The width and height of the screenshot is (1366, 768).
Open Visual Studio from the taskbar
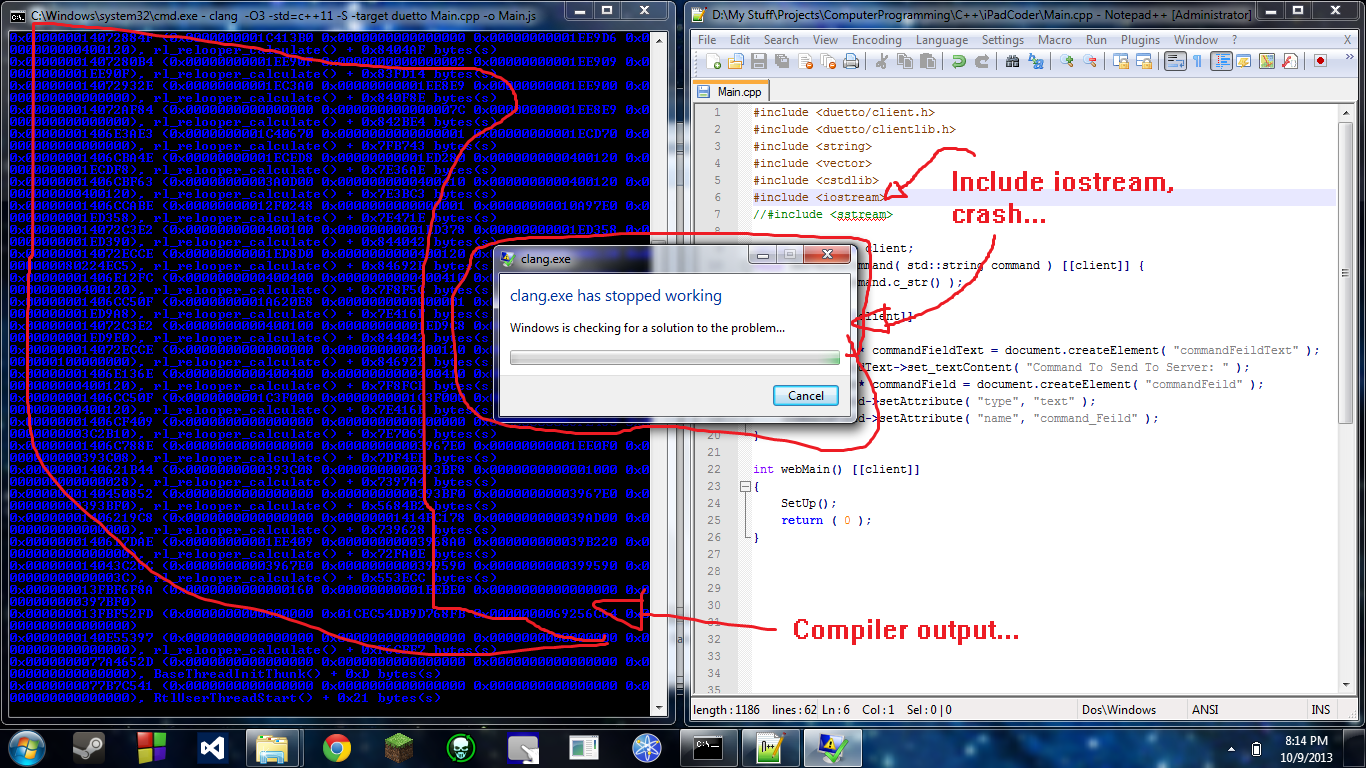click(x=210, y=748)
